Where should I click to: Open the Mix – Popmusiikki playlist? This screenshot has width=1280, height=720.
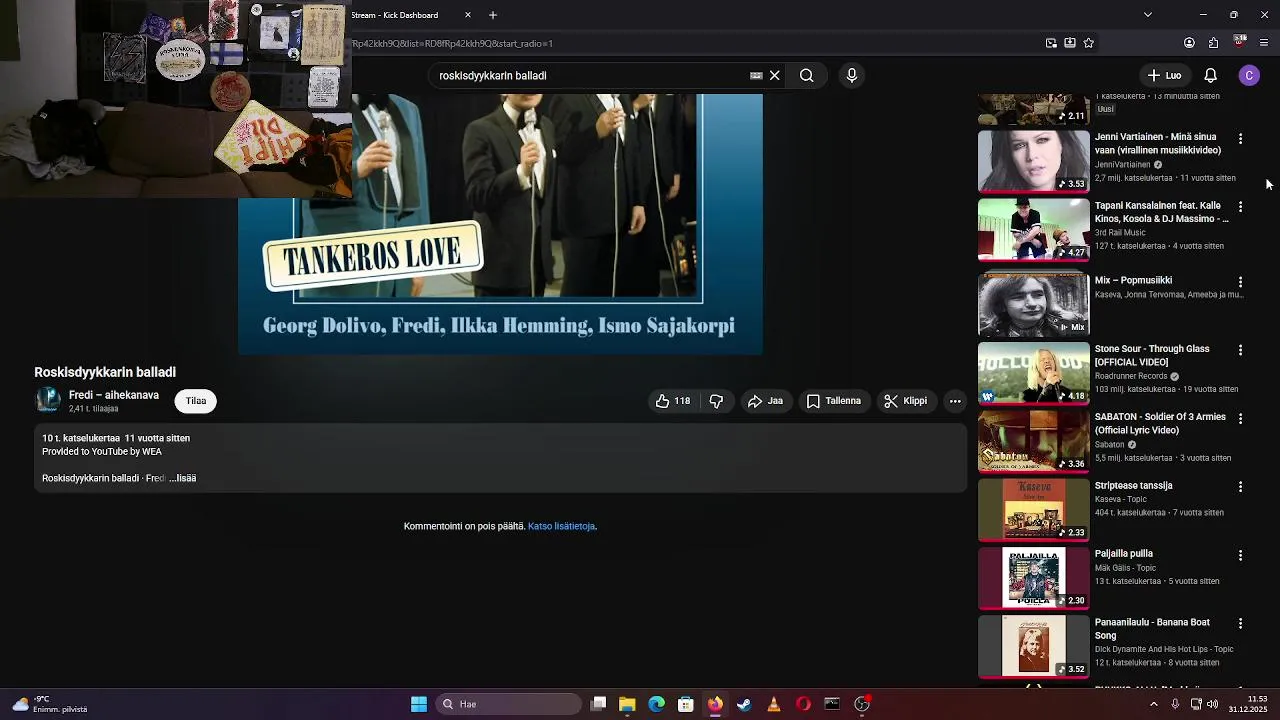point(1133,281)
